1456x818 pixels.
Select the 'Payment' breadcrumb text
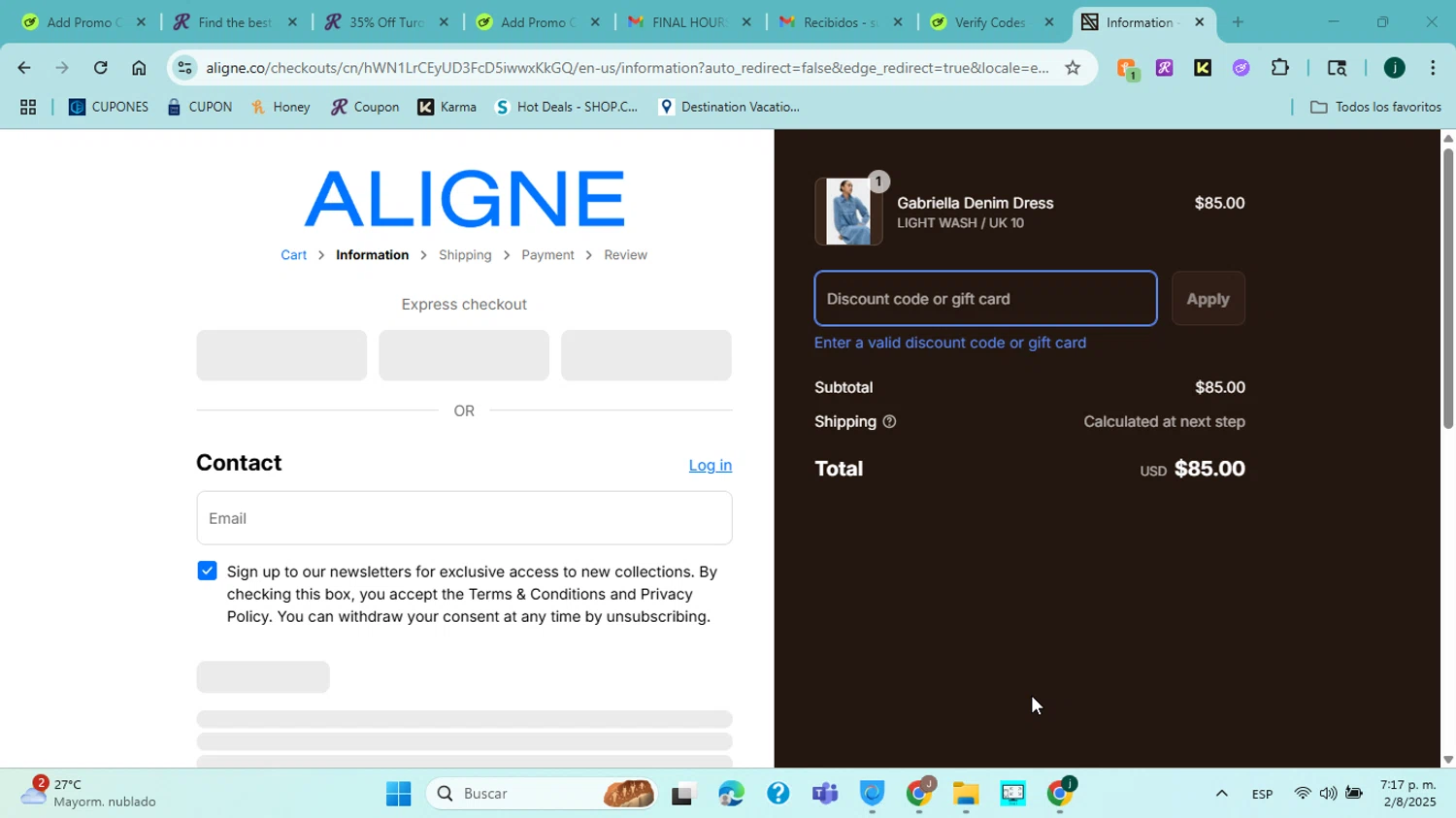[547, 255]
